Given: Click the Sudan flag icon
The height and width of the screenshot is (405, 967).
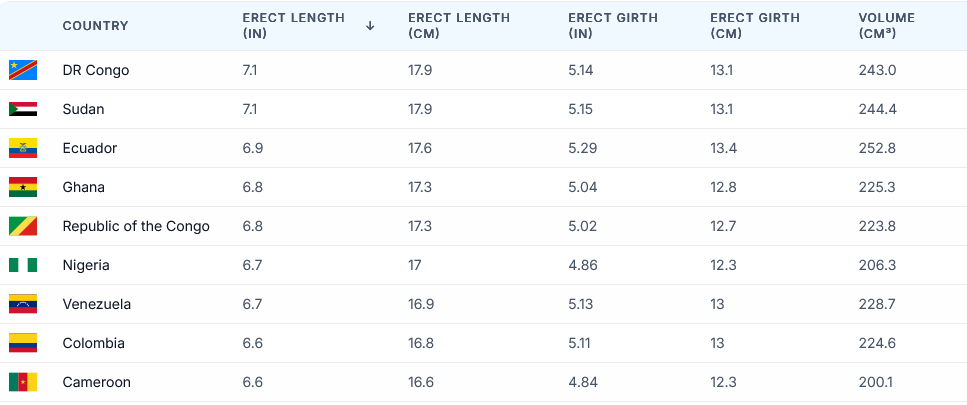Looking at the screenshot, I should (23, 109).
